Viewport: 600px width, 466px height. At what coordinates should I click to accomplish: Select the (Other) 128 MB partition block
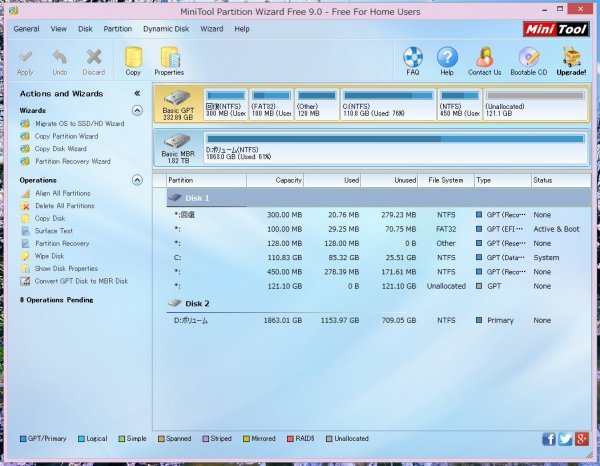[316, 104]
